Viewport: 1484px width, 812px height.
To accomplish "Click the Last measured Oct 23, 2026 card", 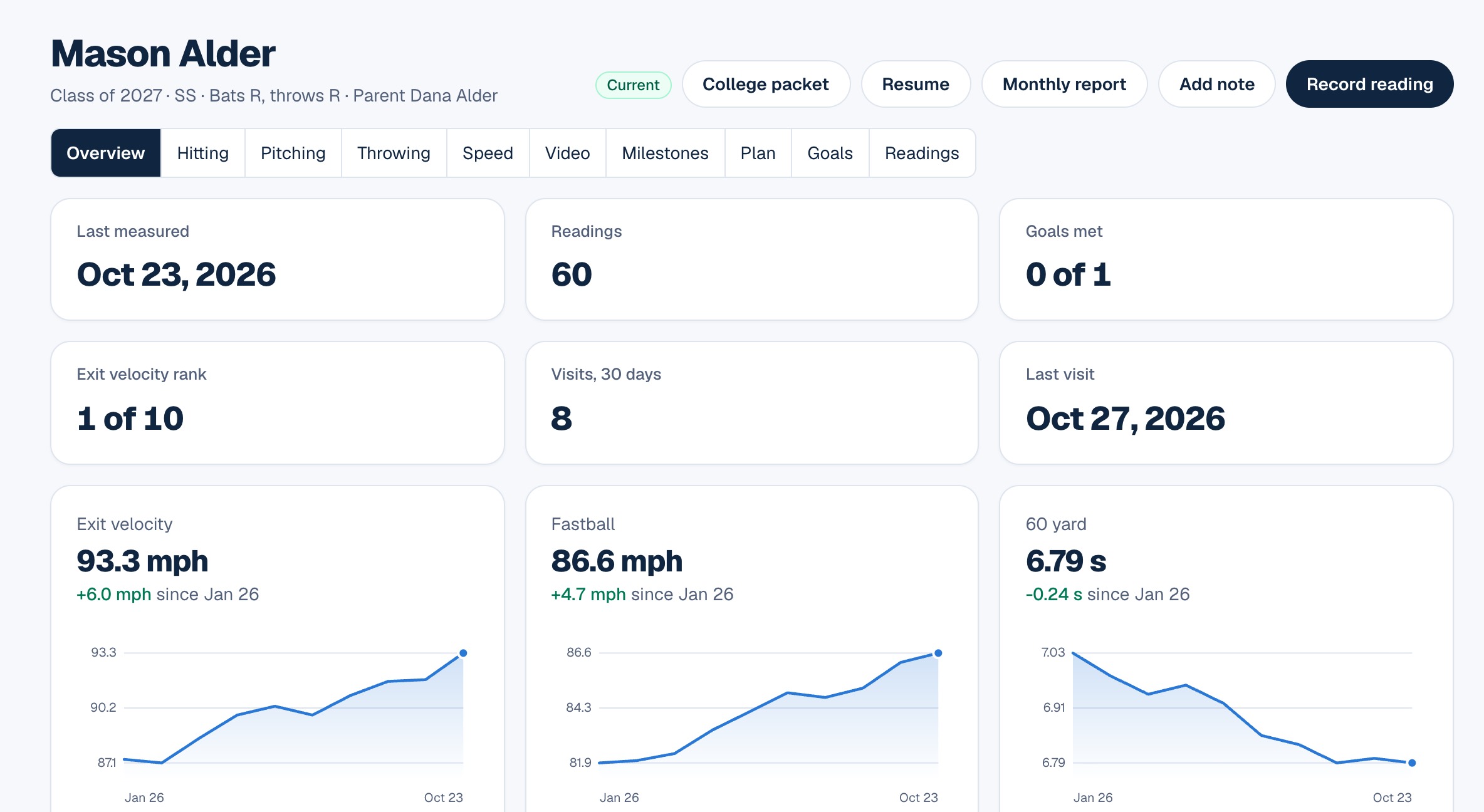I will pyautogui.click(x=278, y=259).
